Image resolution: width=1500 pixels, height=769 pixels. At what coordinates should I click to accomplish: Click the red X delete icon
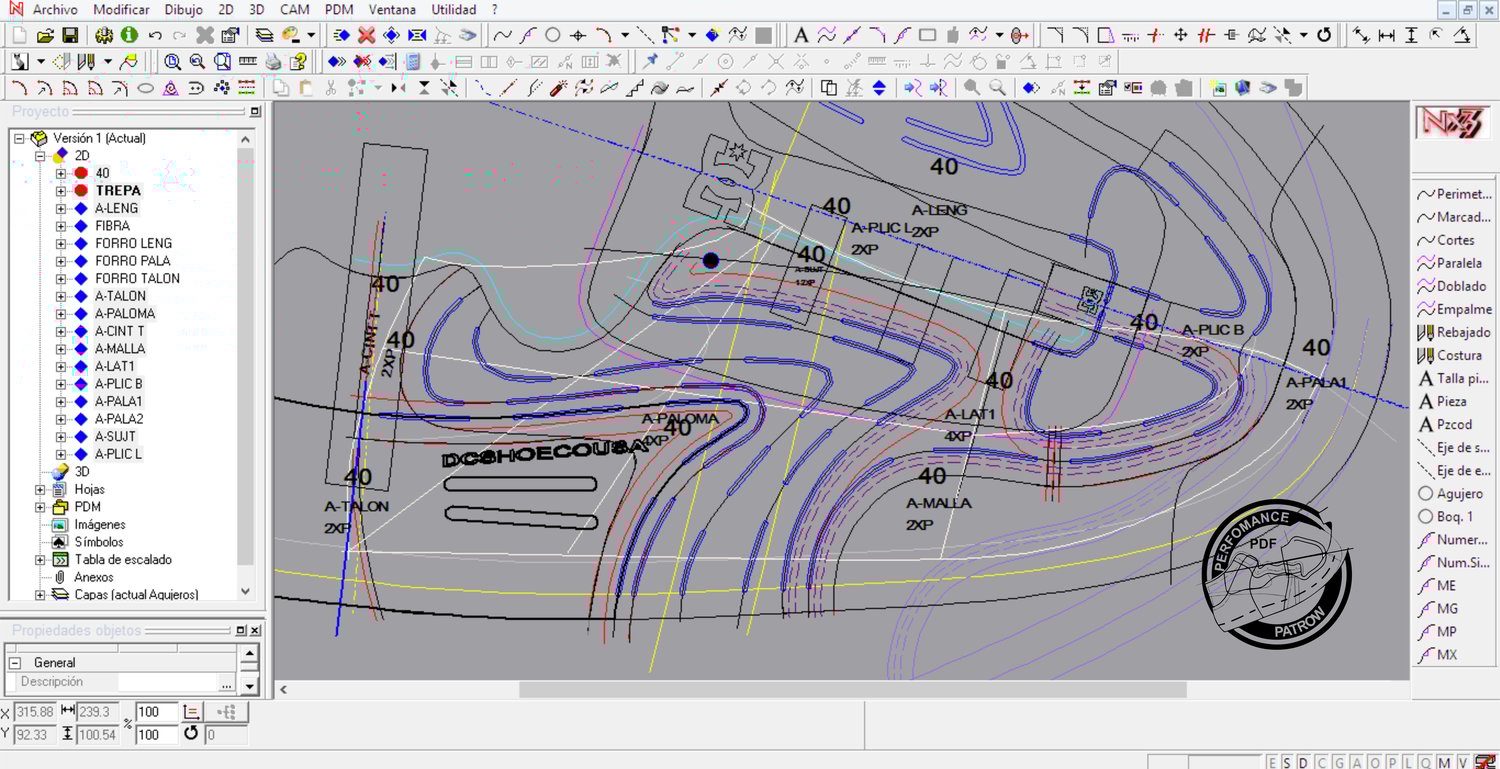pyautogui.click(x=366, y=35)
